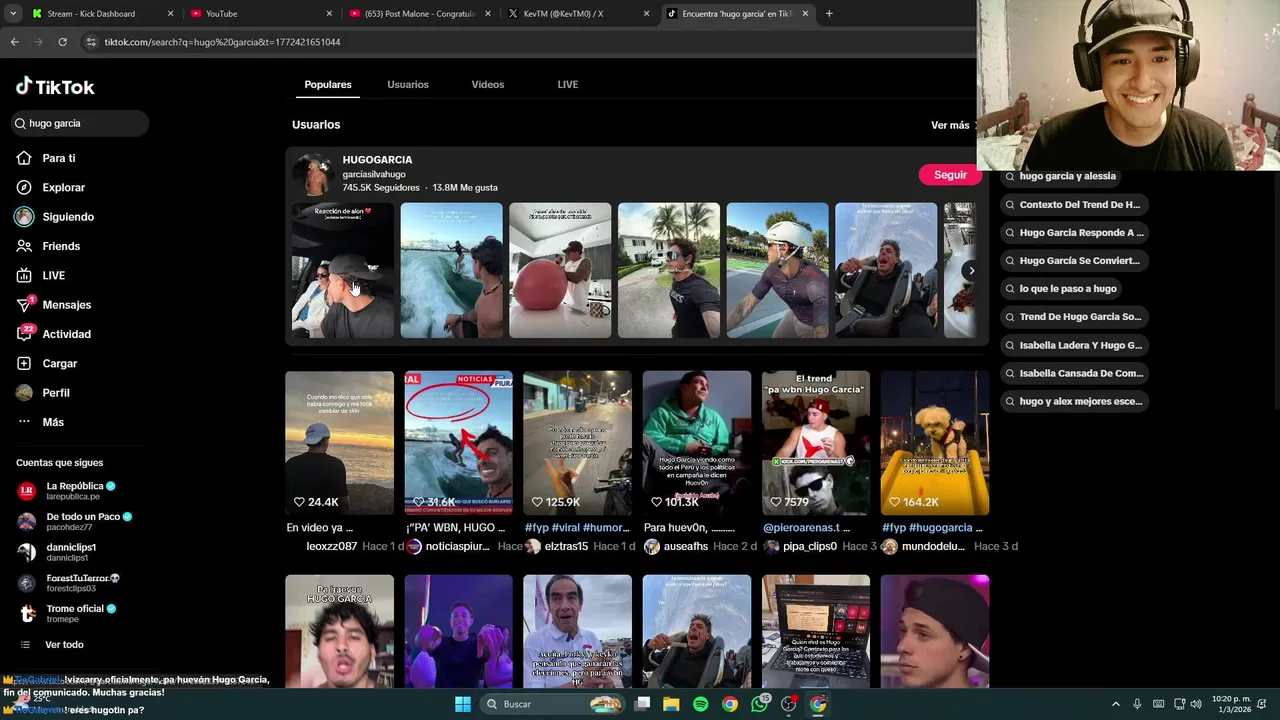Open HUGOGARCIA profile avatar
The image size is (1280, 720).
point(314,176)
